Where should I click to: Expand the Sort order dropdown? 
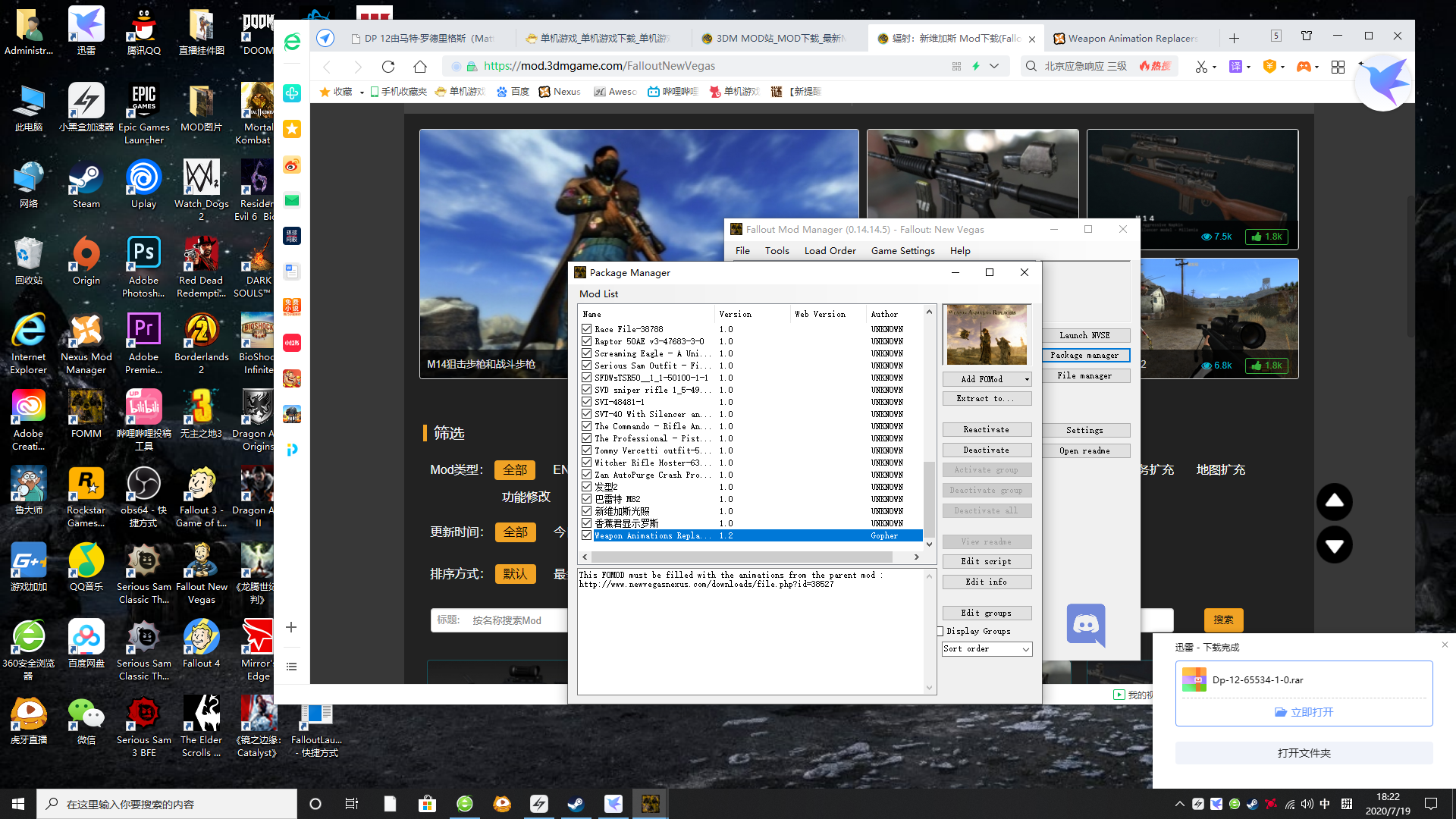coord(1025,649)
